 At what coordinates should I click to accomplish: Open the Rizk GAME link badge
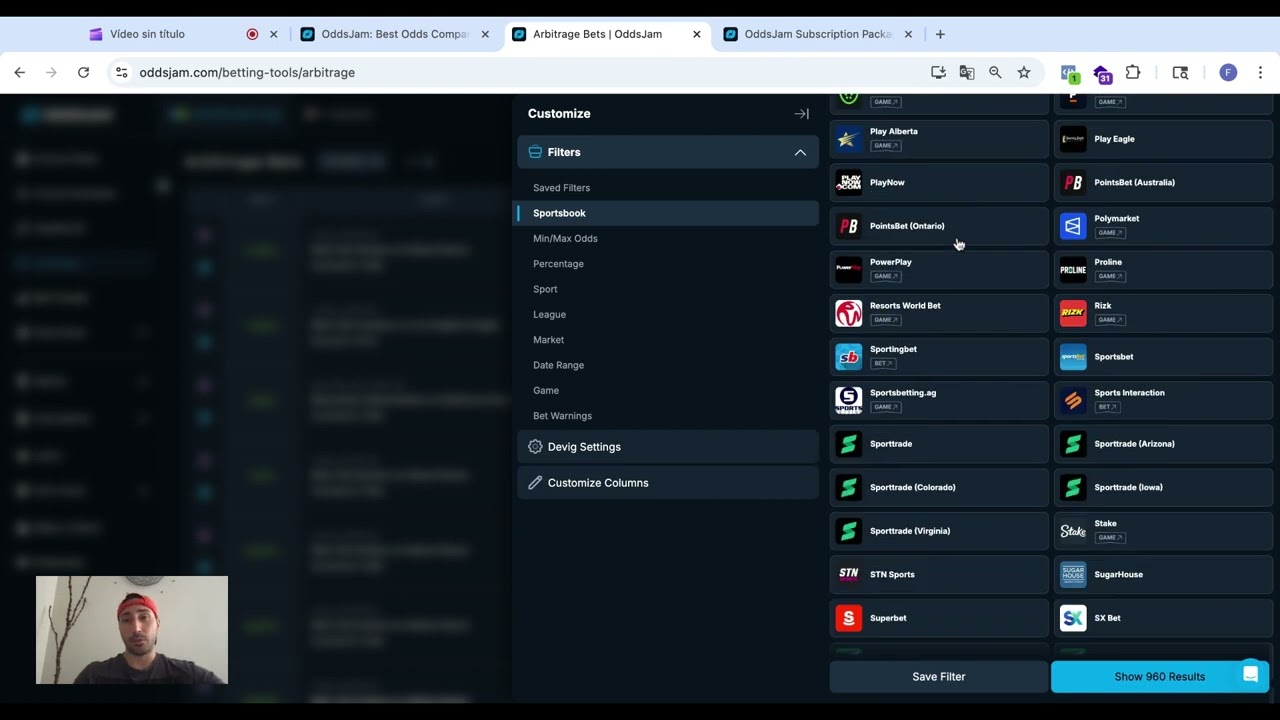pyautogui.click(x=1110, y=319)
